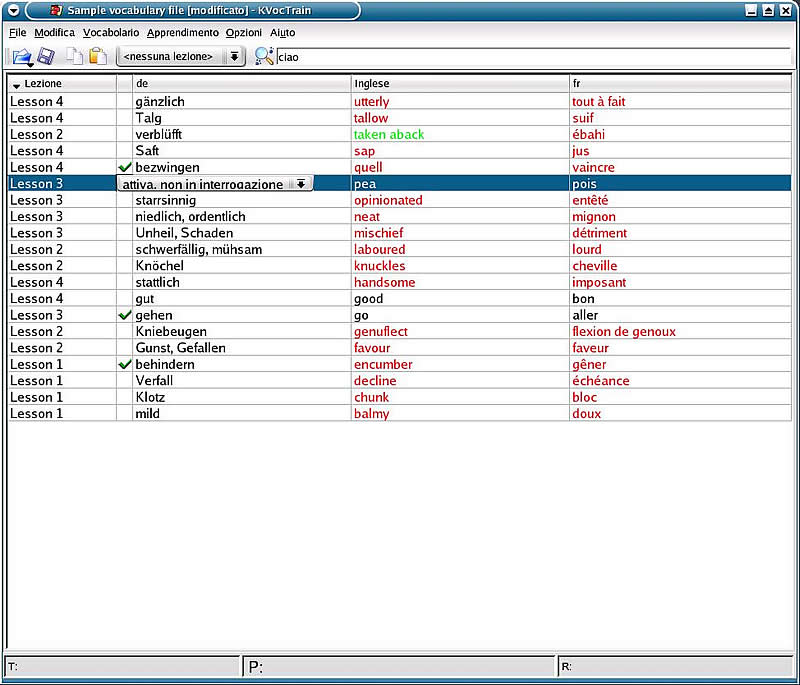Screen dimensions: 800x685
Task: Open the Apprendimento menu
Action: tap(183, 33)
